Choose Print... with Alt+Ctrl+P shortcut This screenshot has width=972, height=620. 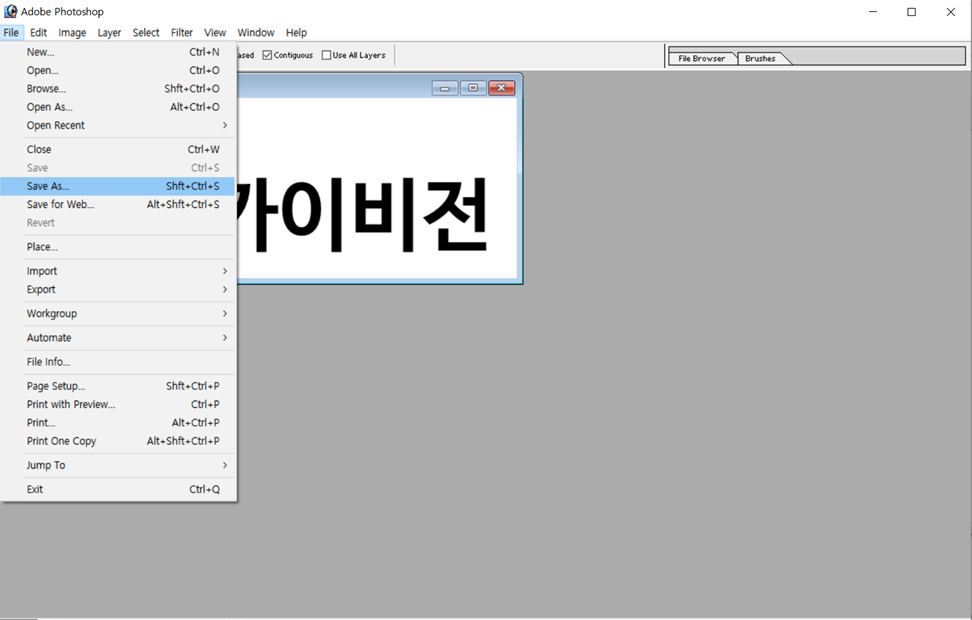(x=118, y=422)
